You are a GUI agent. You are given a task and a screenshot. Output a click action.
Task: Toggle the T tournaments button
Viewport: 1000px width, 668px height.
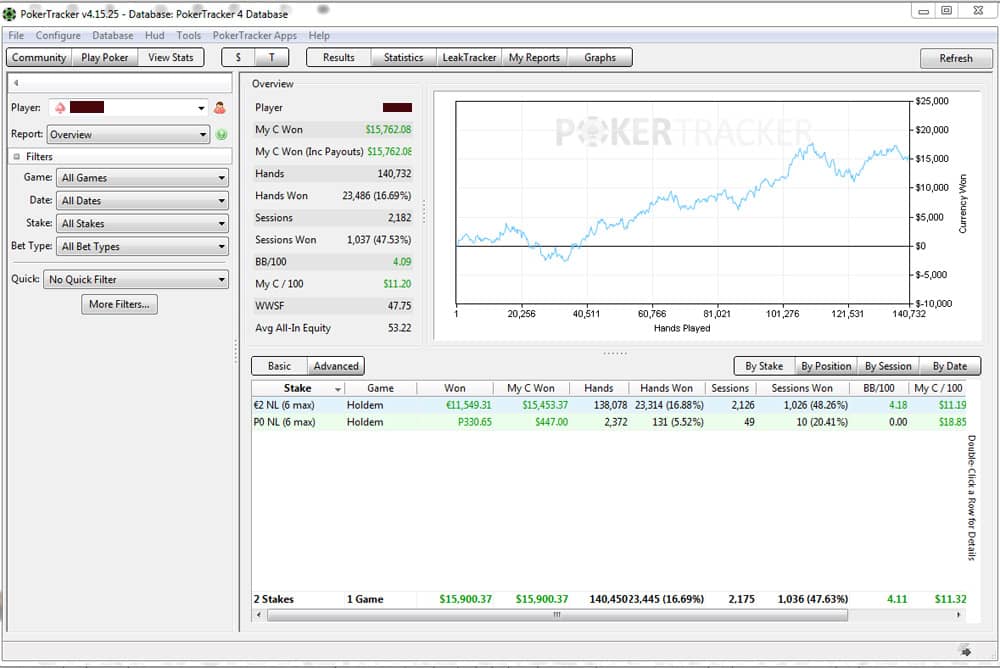pyautogui.click(x=272, y=57)
